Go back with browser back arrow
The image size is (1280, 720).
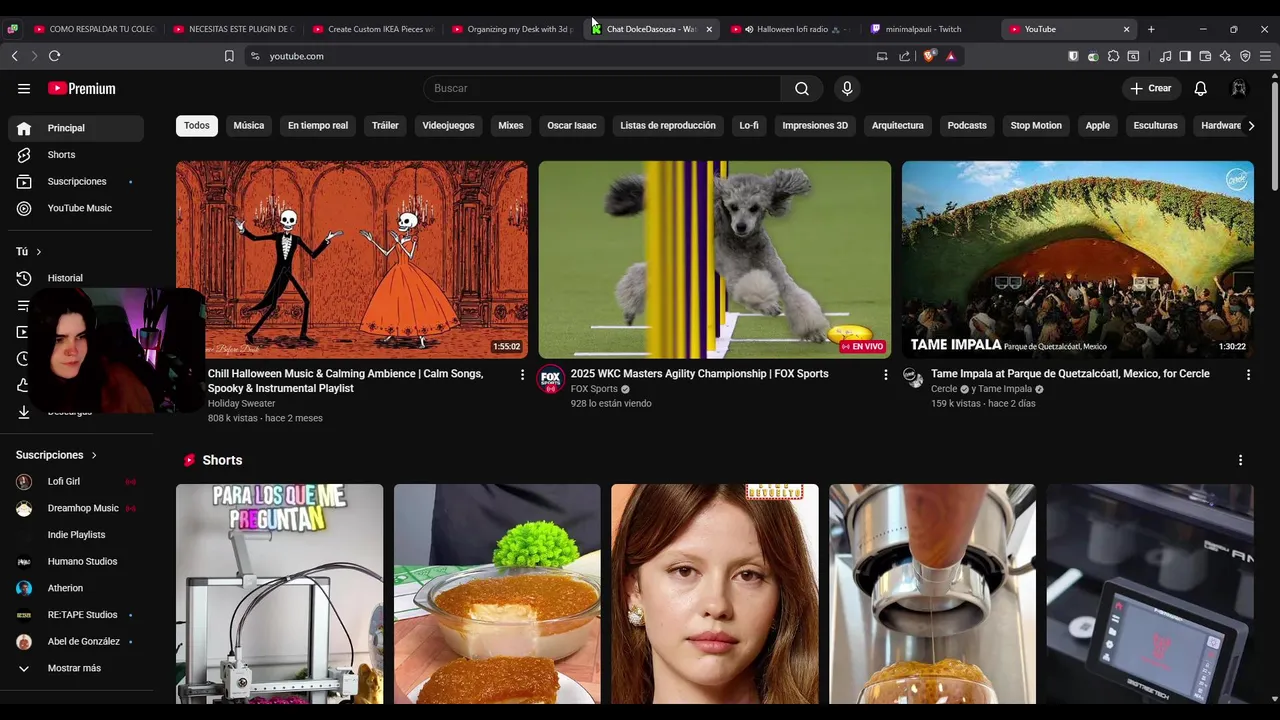(x=14, y=56)
